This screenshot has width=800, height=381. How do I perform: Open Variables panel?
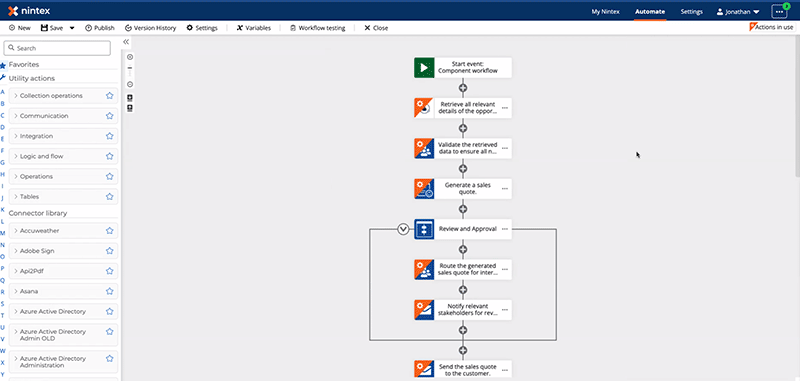[x=254, y=28]
